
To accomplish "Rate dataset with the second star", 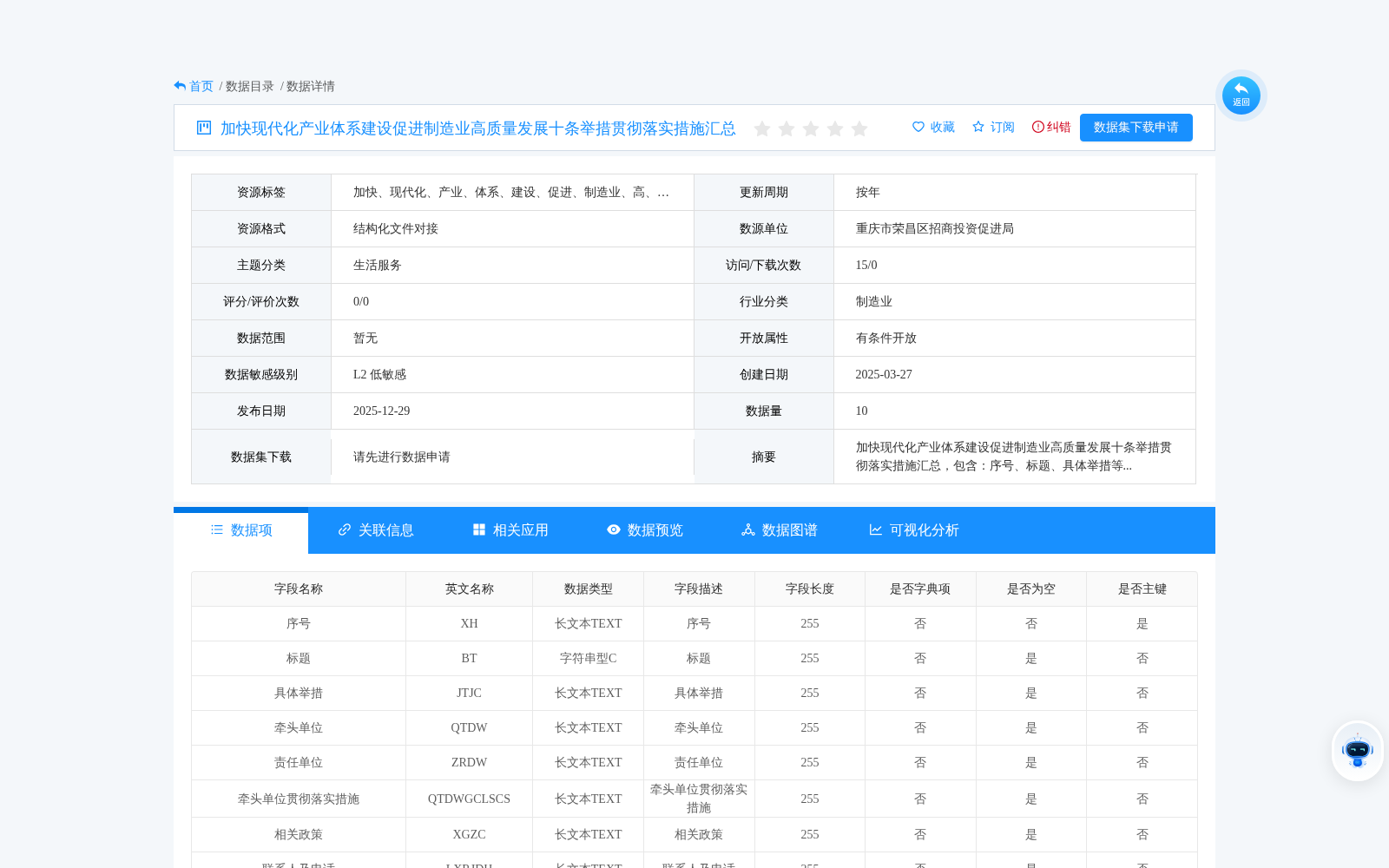I will click(x=787, y=128).
